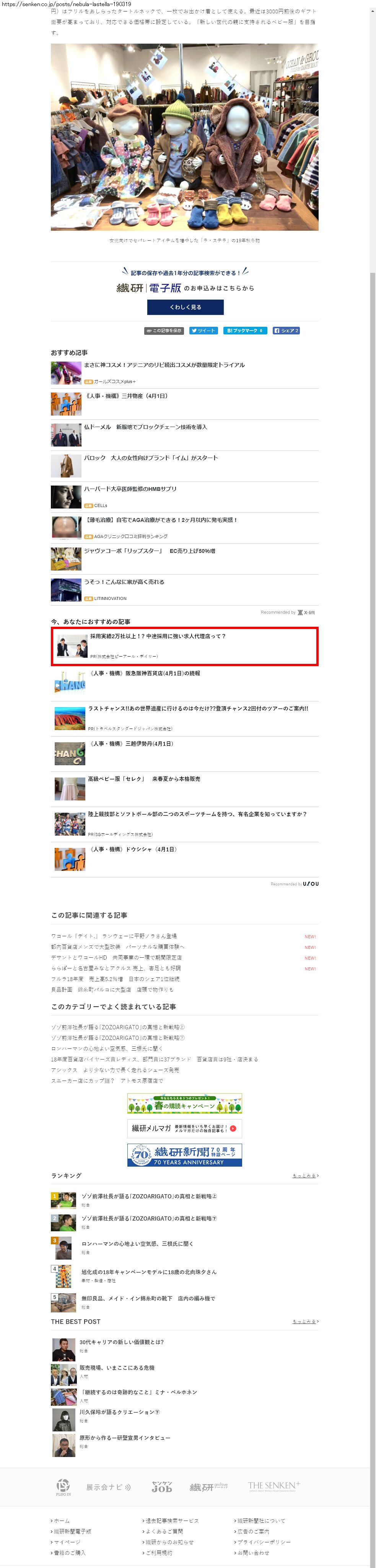Open the 展示会ナビ logo link
Image resolution: width=376 pixels, height=1568 pixels.
point(108,1487)
